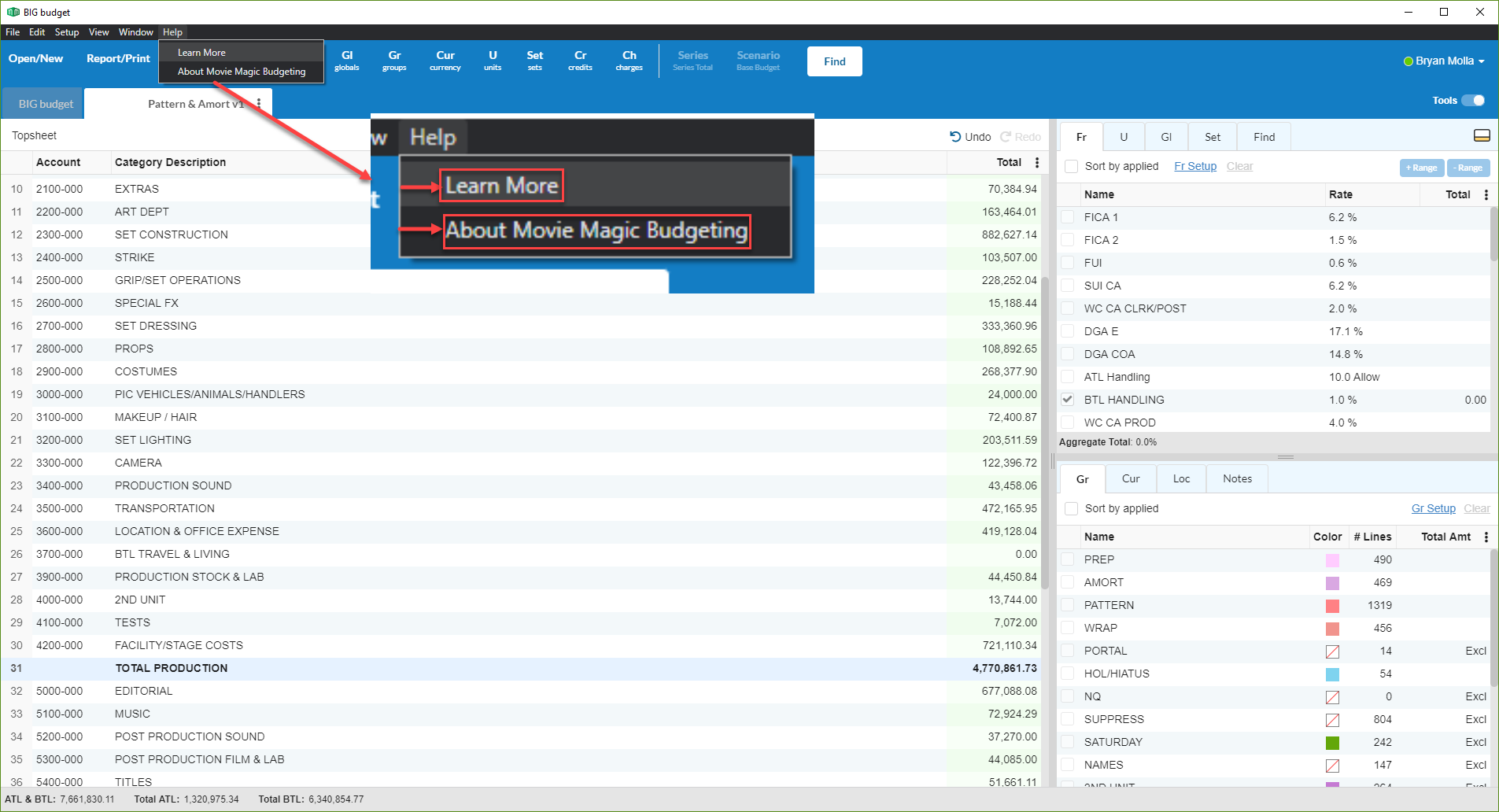Open the Cr credits toolbar icon
Image resolution: width=1499 pixels, height=812 pixels.
click(580, 61)
